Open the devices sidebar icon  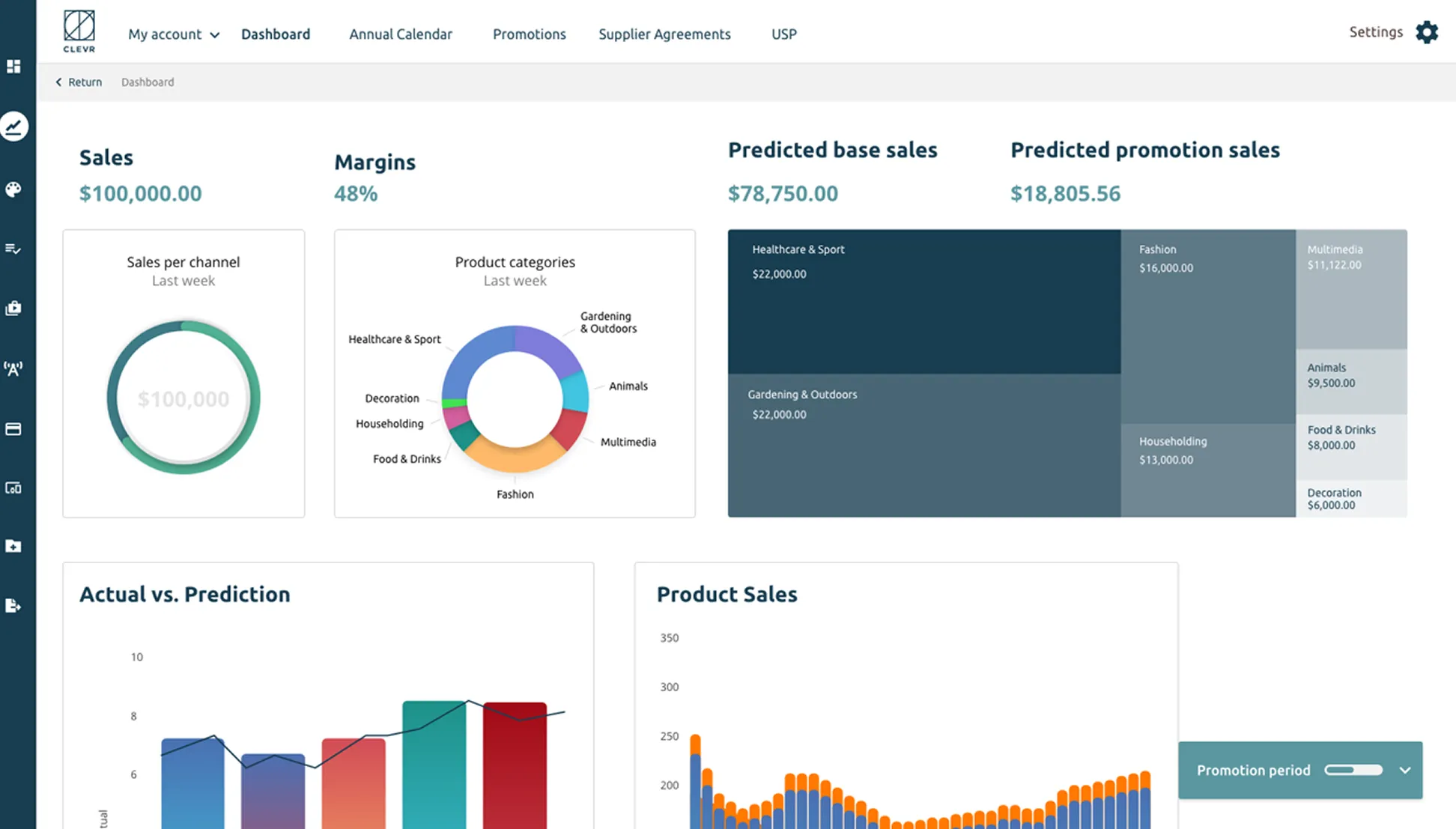point(13,488)
